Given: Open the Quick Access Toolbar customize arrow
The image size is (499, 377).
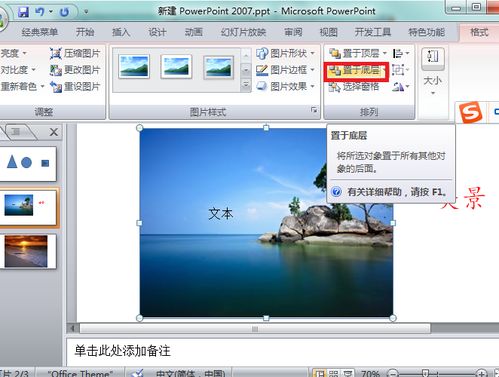Looking at the screenshot, I should [x=86, y=12].
